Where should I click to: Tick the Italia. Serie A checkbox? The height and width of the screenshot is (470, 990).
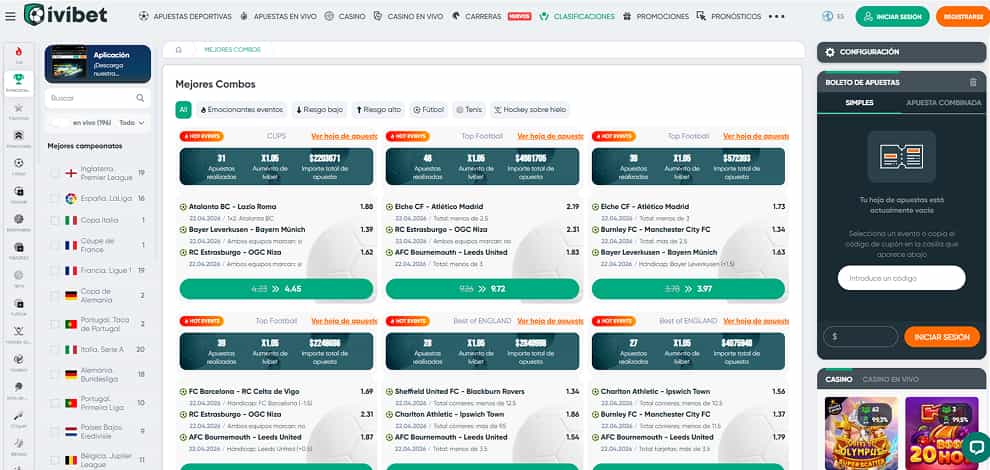55,349
